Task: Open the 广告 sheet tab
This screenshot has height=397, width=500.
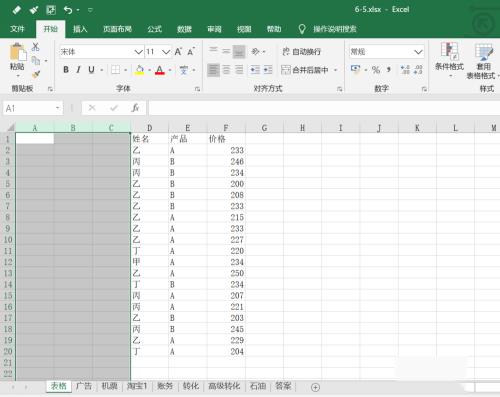Action: pos(84,386)
